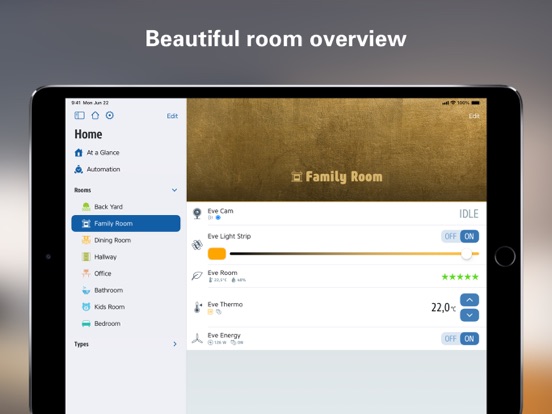Click the At a Glance house icon

point(79,152)
